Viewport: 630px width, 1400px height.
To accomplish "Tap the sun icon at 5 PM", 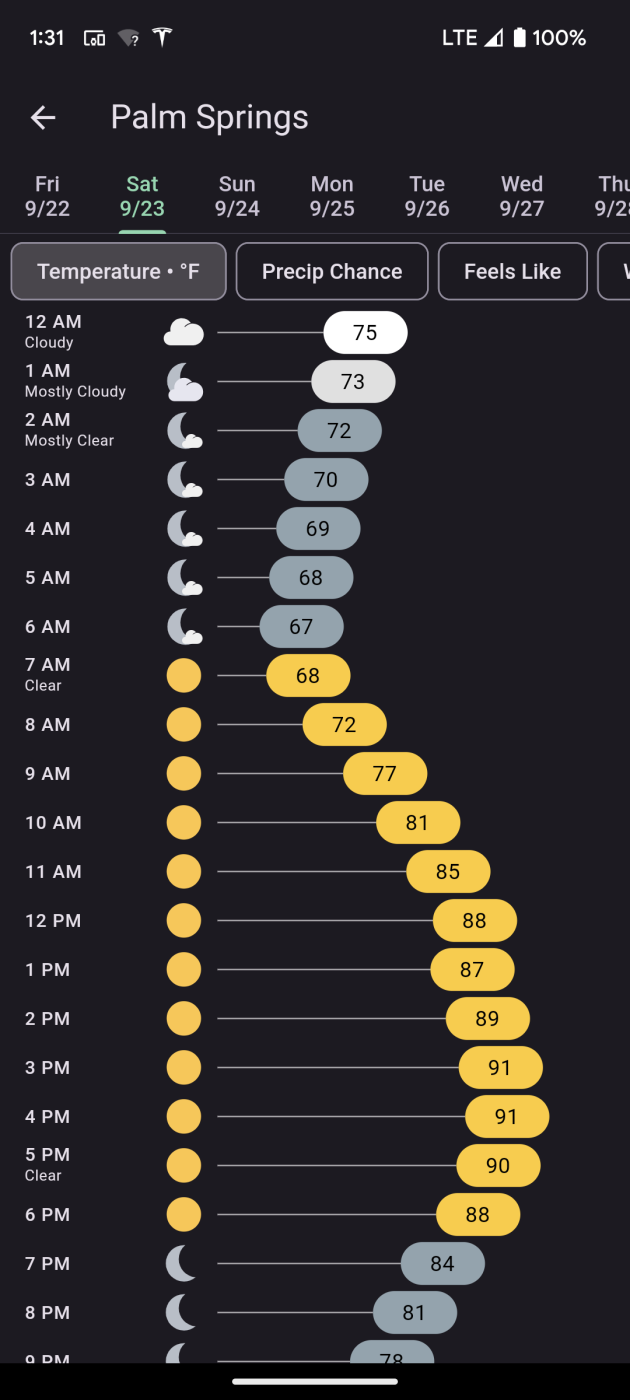I will pyautogui.click(x=184, y=1166).
